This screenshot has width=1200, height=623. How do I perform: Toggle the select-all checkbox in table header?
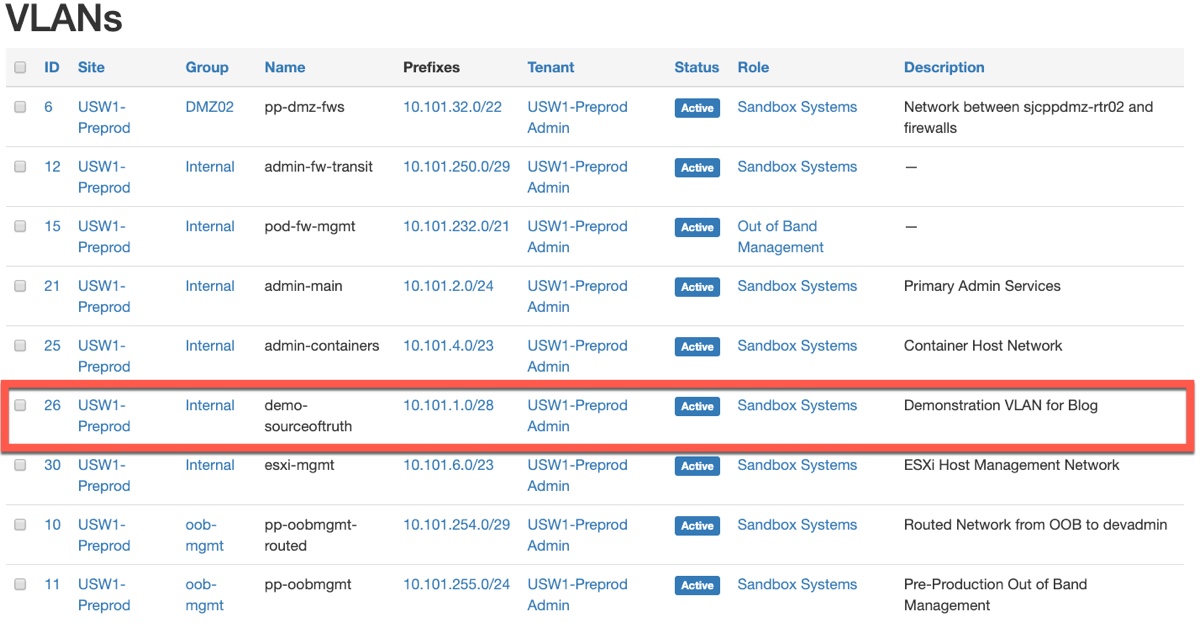[x=20, y=68]
